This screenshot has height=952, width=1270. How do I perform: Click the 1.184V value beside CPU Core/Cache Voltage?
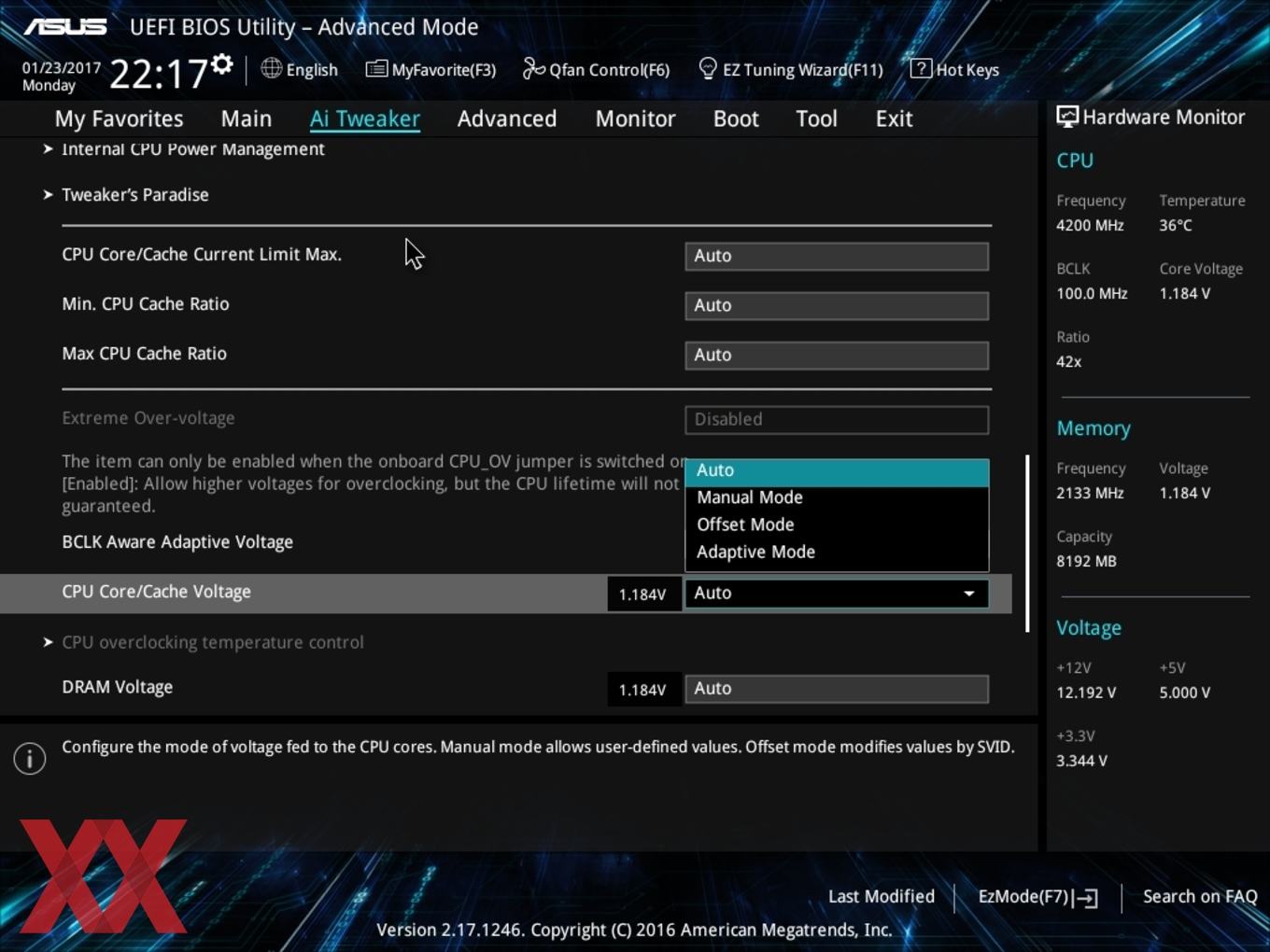pyautogui.click(x=642, y=595)
